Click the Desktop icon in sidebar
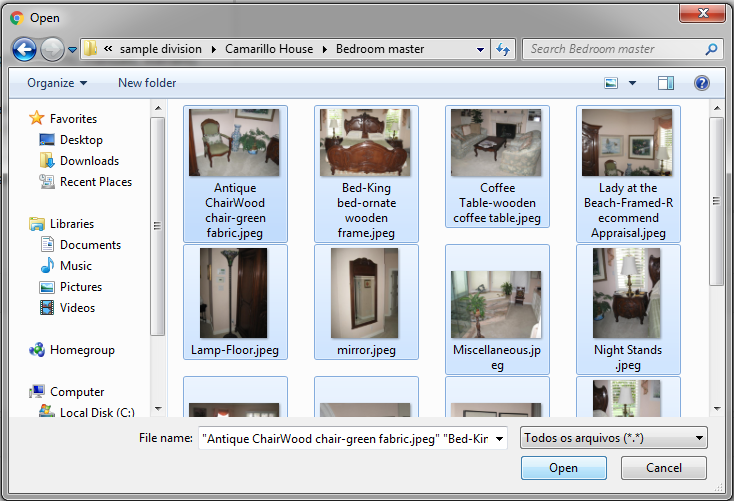Screen dimensions: 734x501 47,140
